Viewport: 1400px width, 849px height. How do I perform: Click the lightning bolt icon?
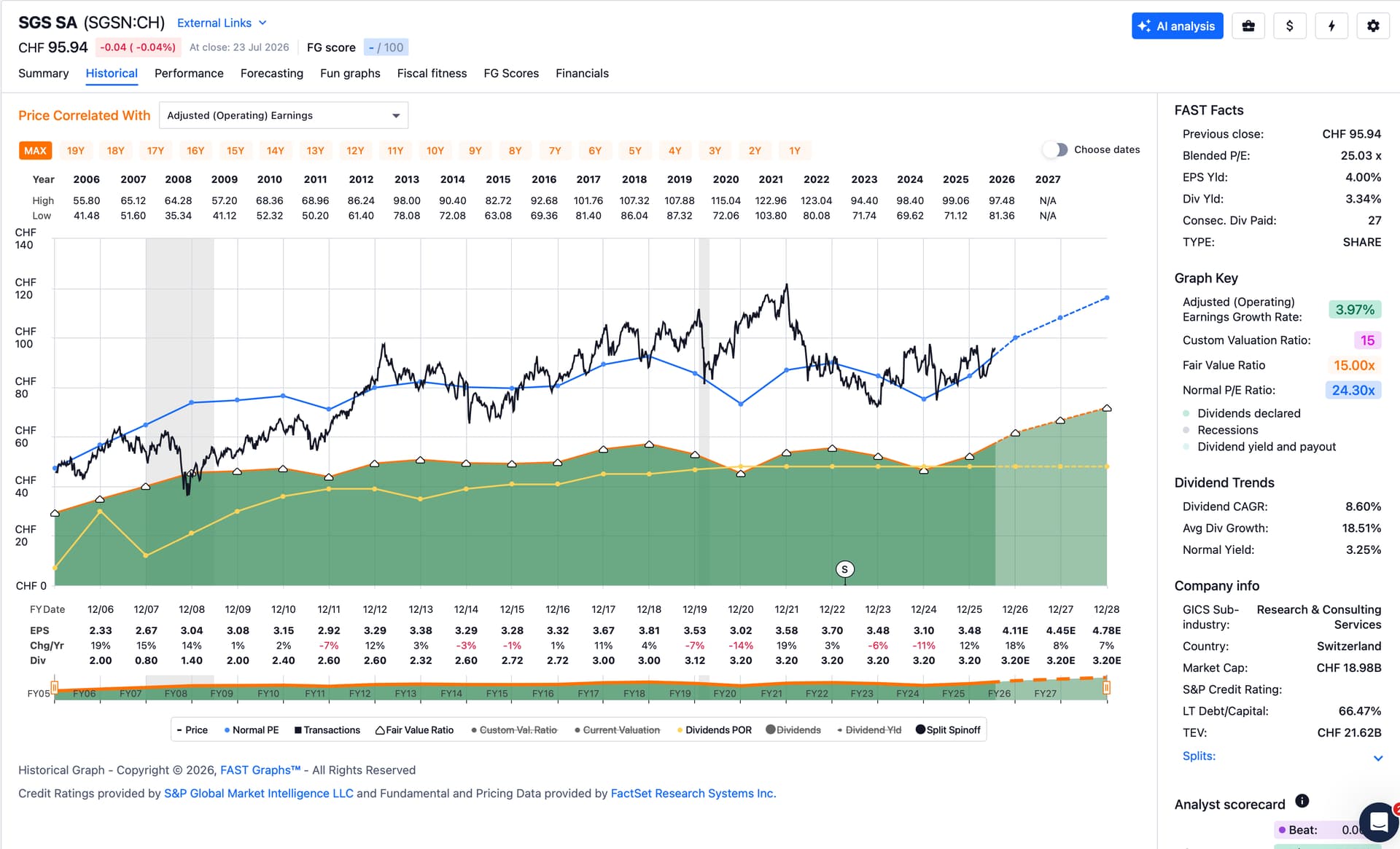1331,26
